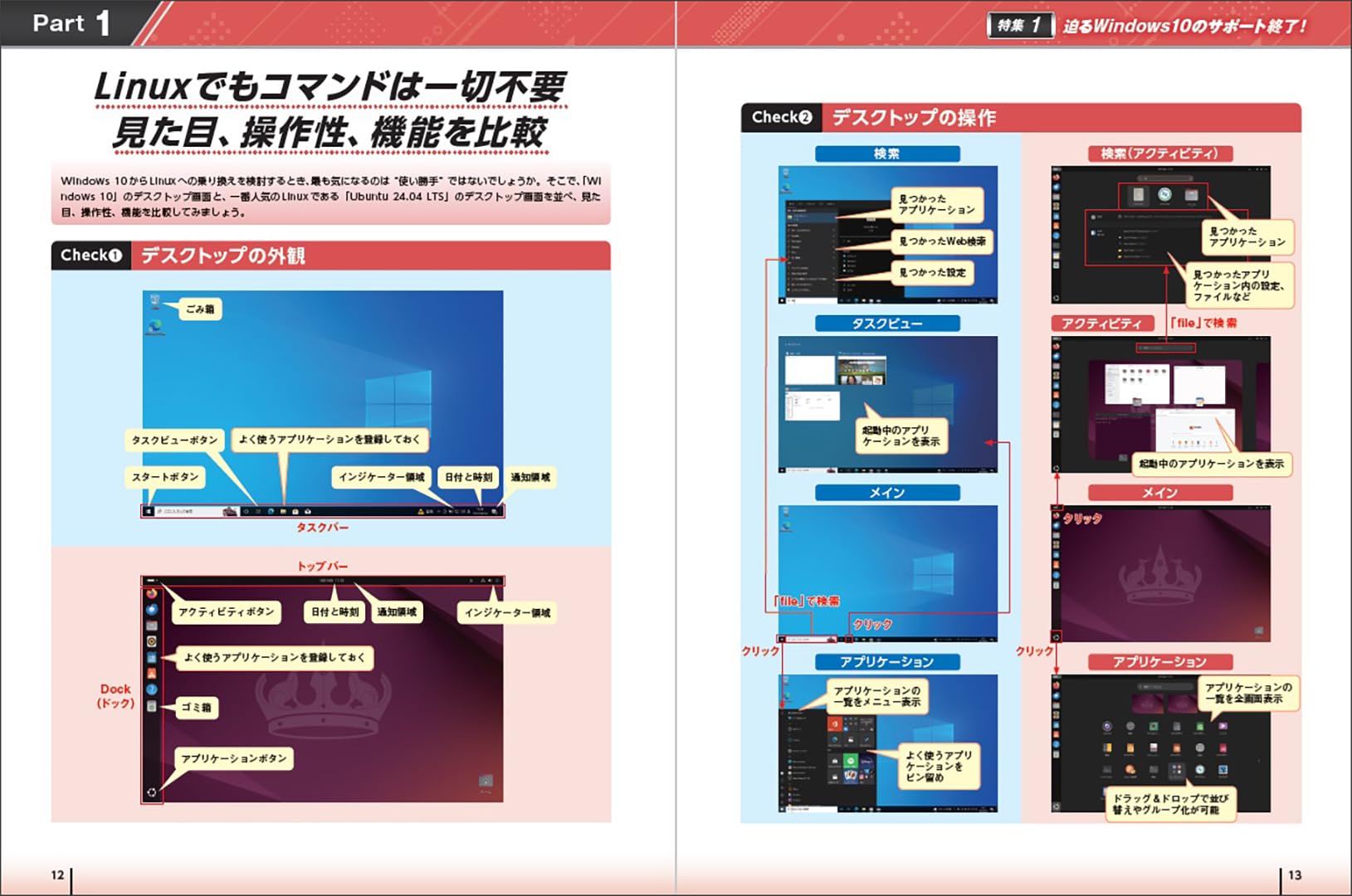The image size is (1352, 896).
Task: Open the calendar by clicking the date and time
Action: [481, 510]
